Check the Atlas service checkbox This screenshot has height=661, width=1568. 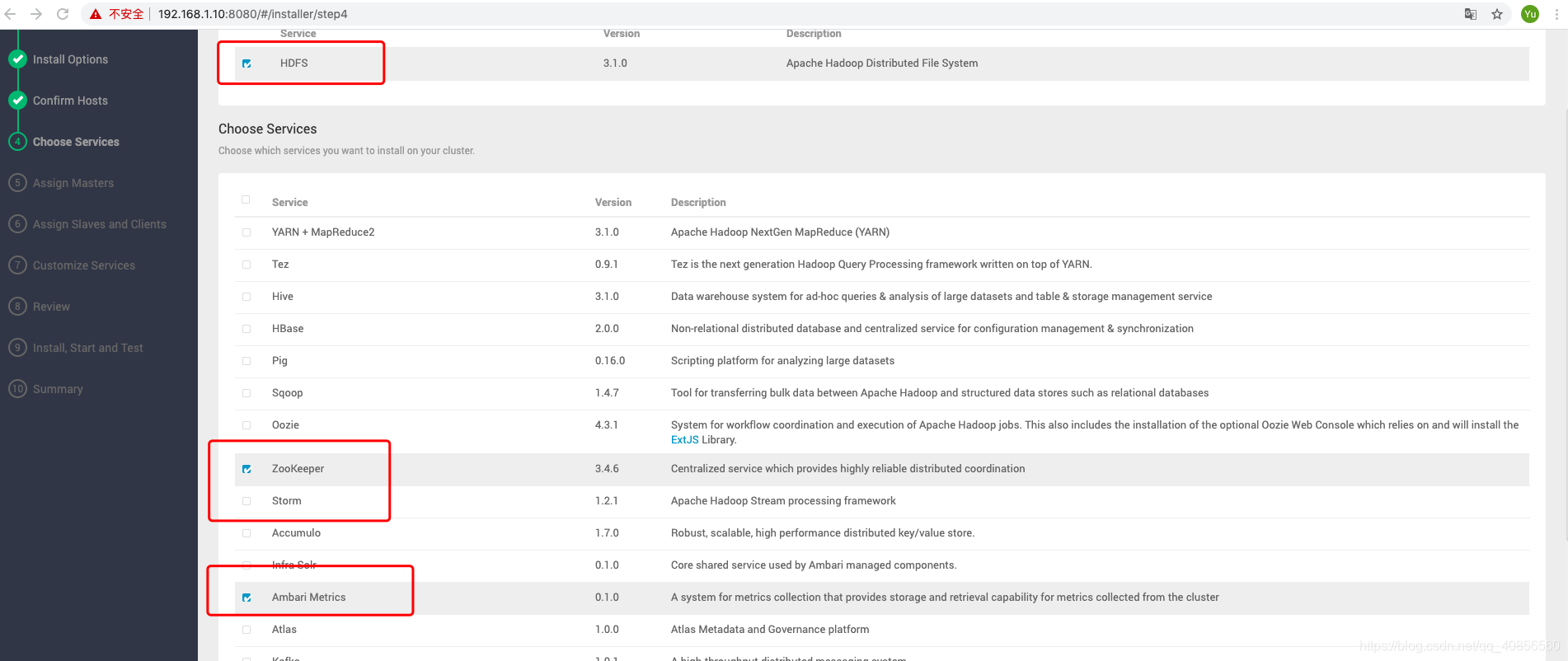246,630
